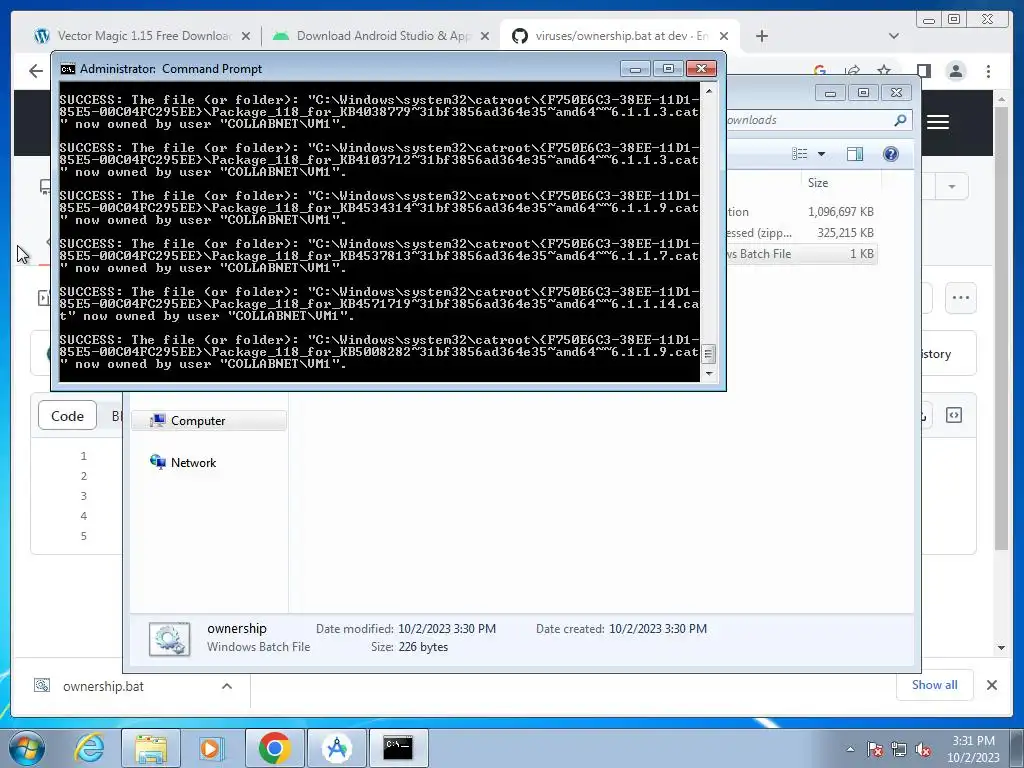Open view options dropdown arrow in Explorer

tap(822, 154)
